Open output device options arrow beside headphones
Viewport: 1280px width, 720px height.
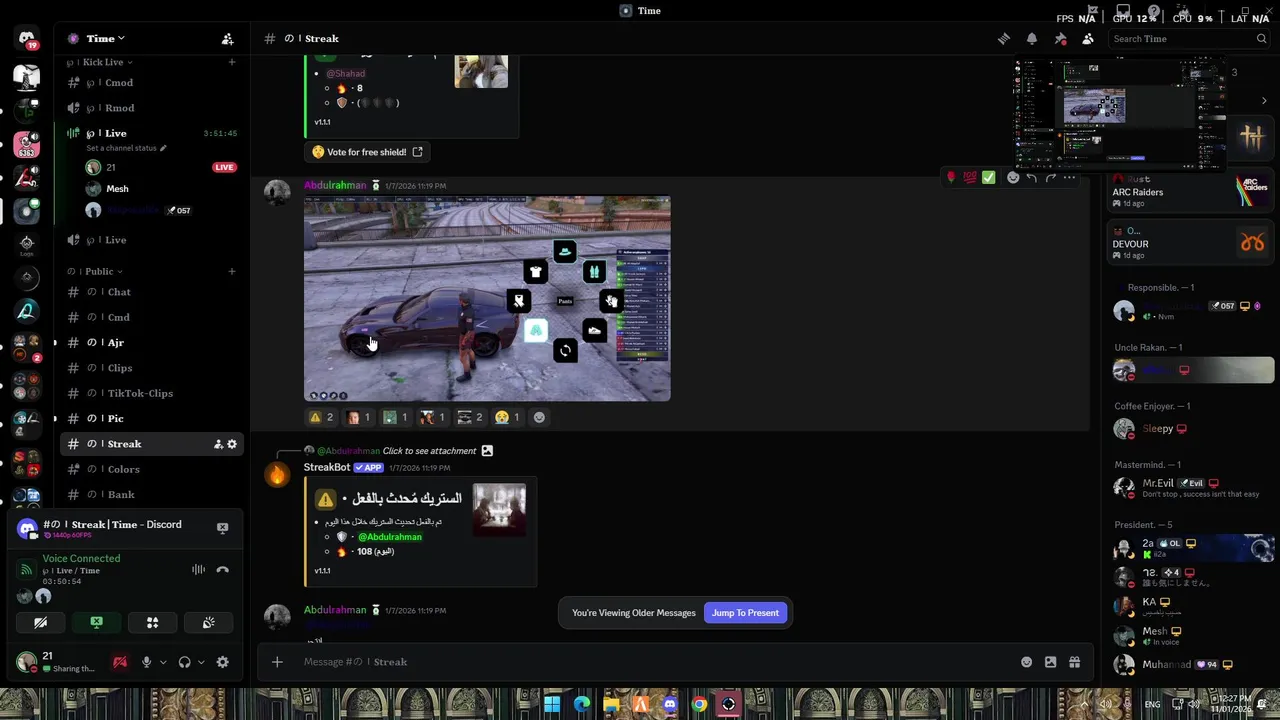coord(201,662)
